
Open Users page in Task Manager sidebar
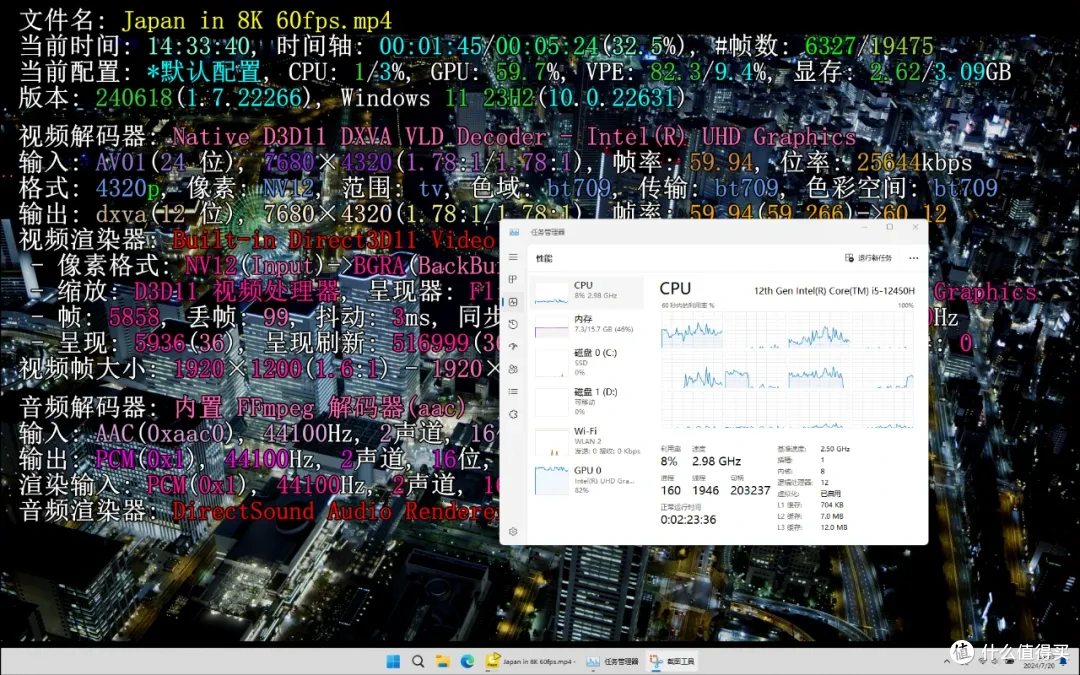[513, 369]
